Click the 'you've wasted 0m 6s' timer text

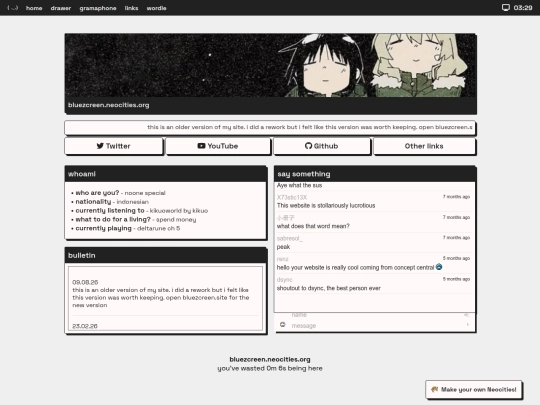[270, 368]
